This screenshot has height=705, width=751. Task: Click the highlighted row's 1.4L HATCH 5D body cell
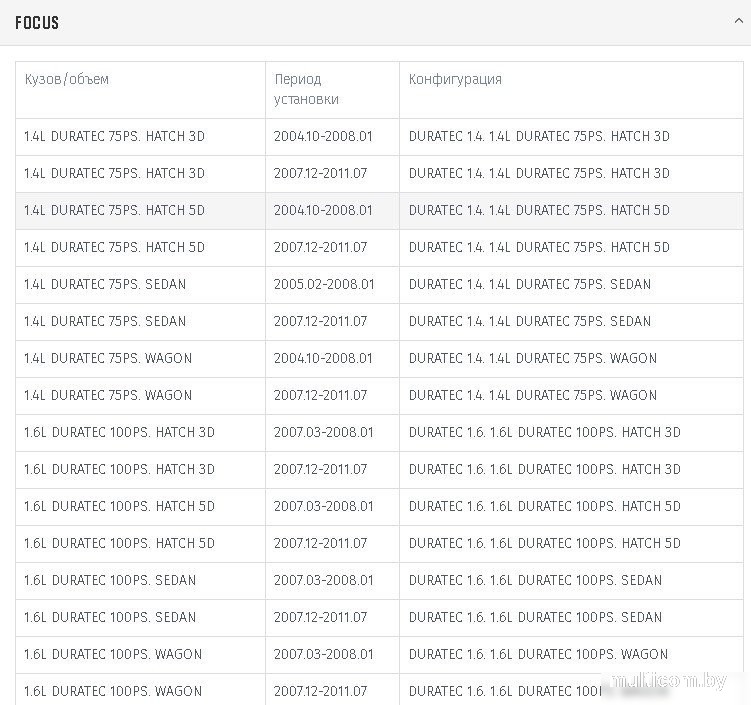click(114, 210)
